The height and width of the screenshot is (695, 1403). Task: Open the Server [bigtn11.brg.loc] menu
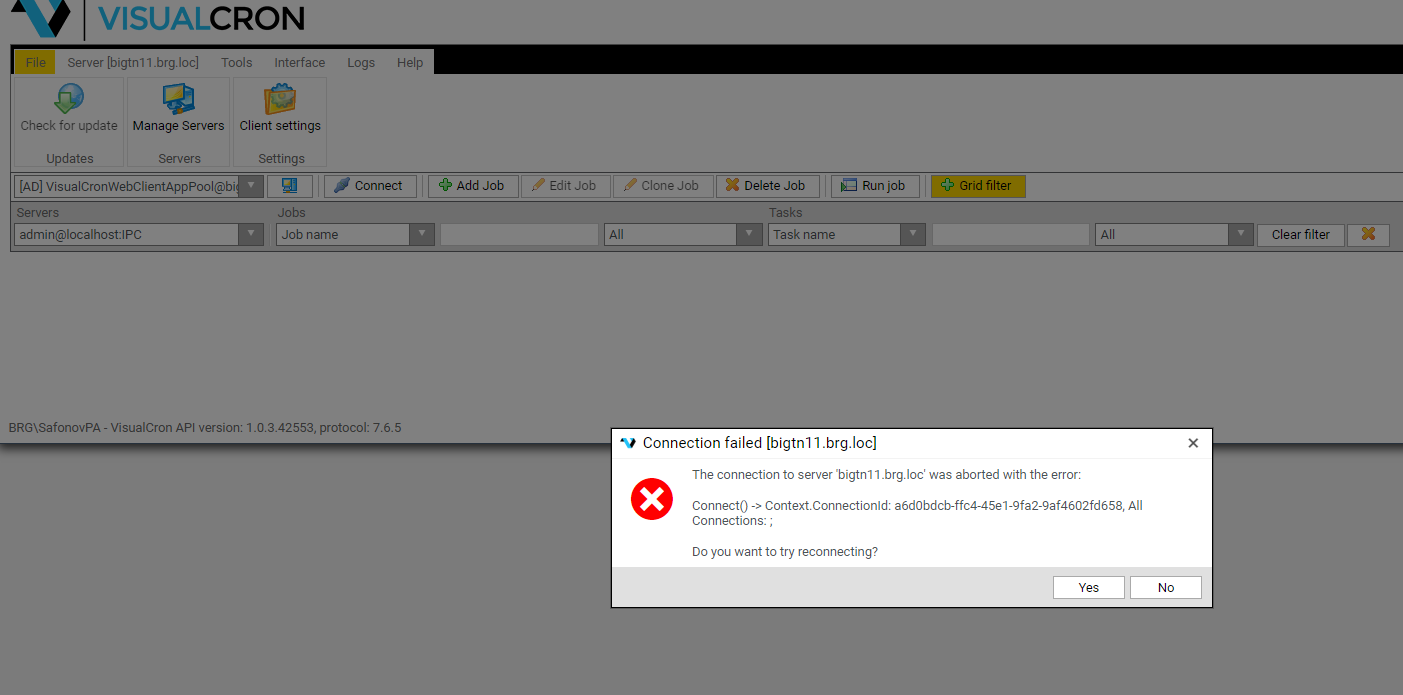click(133, 62)
